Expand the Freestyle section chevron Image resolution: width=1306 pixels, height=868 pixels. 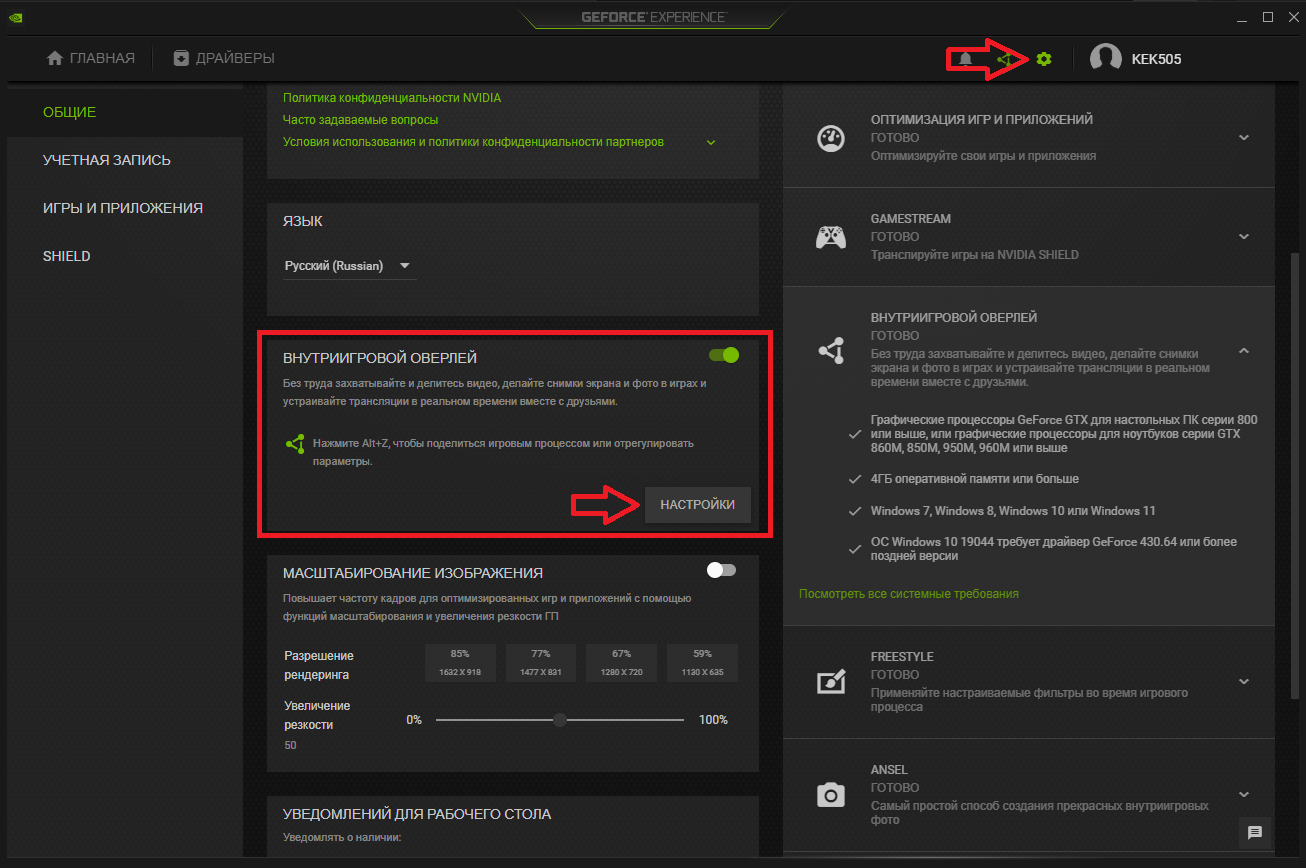(x=1244, y=681)
